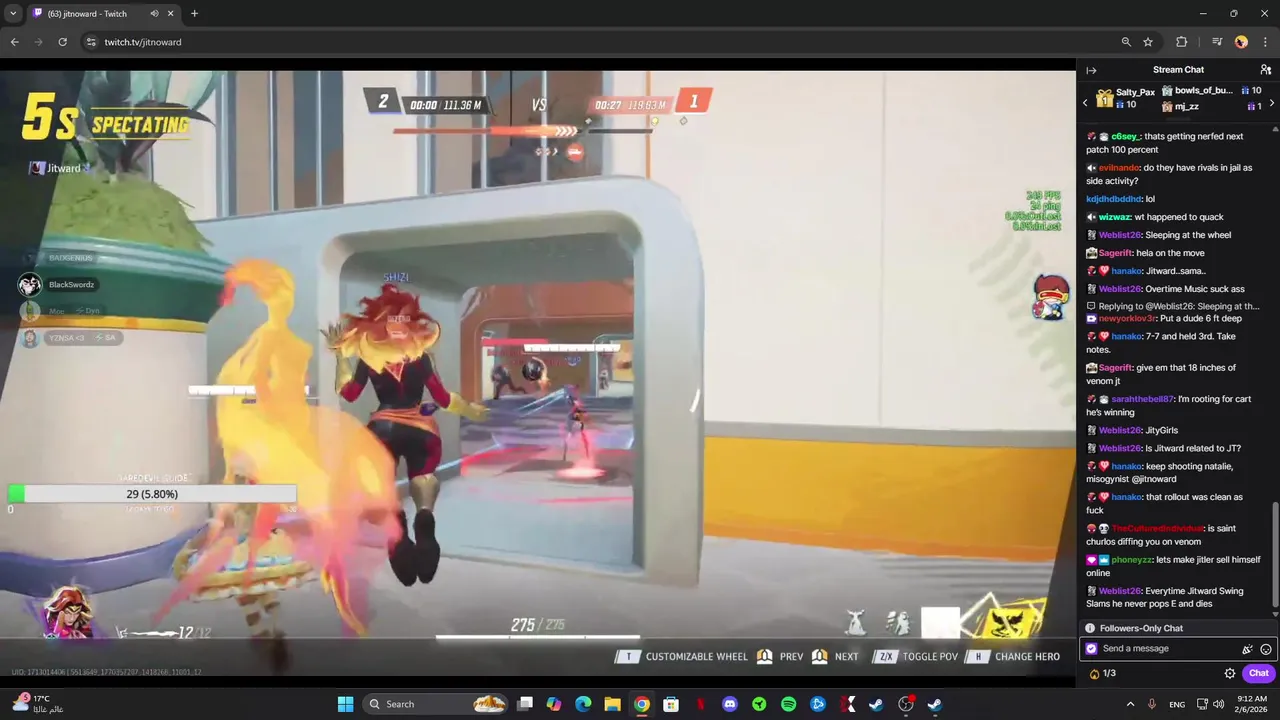Viewport: 1280px width, 720px height.
Task: Open Microsoft Store from taskbar
Action: tap(671, 704)
